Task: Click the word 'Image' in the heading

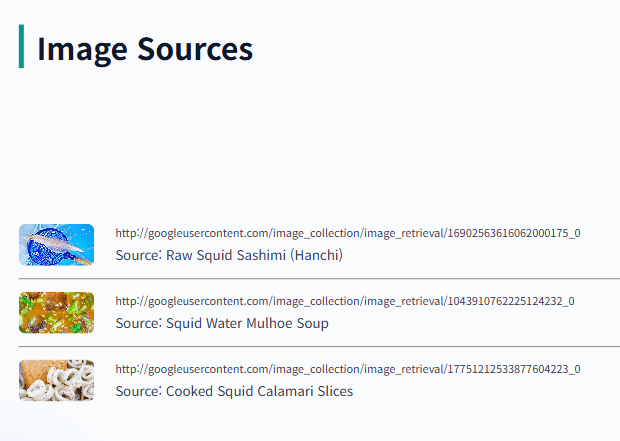Action: (82, 50)
